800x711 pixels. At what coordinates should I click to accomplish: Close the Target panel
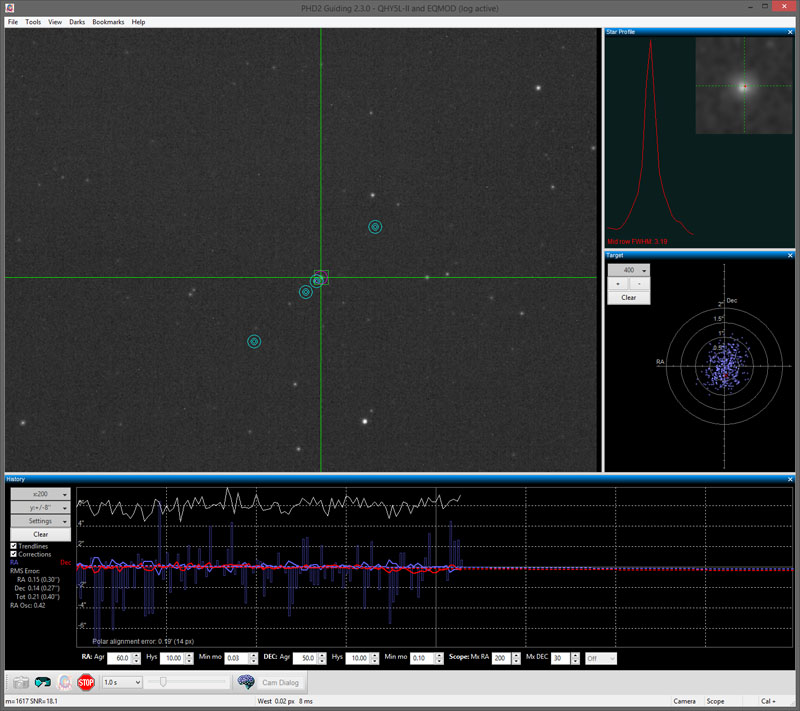point(790,255)
